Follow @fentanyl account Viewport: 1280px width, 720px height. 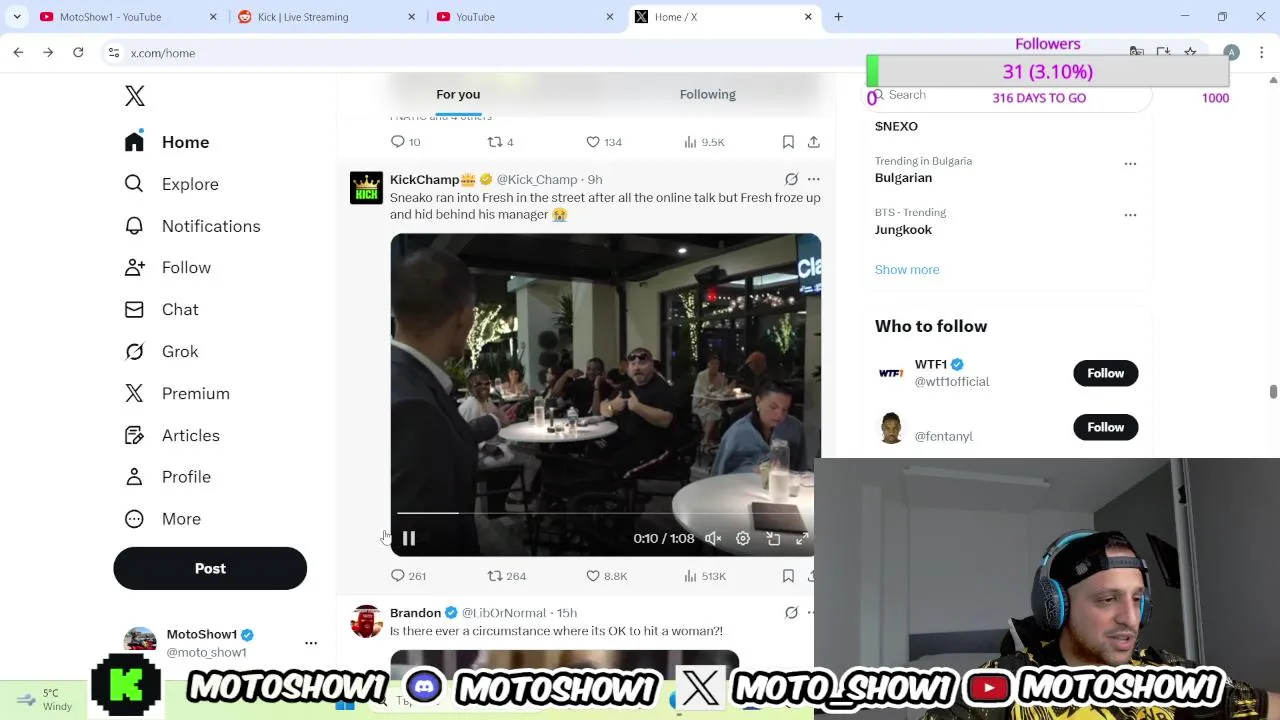point(1105,427)
